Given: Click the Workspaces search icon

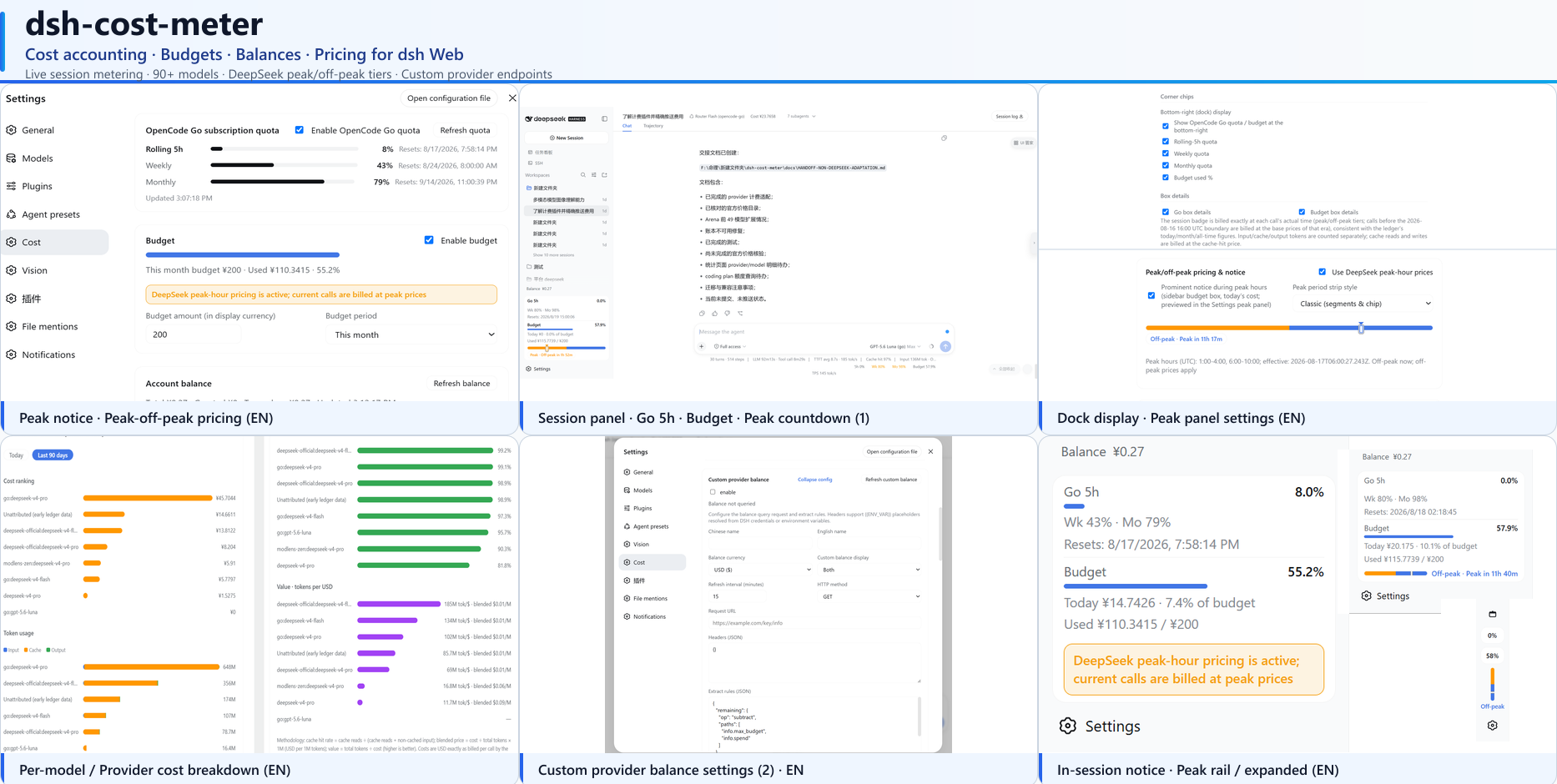Looking at the screenshot, I should pos(582,175).
